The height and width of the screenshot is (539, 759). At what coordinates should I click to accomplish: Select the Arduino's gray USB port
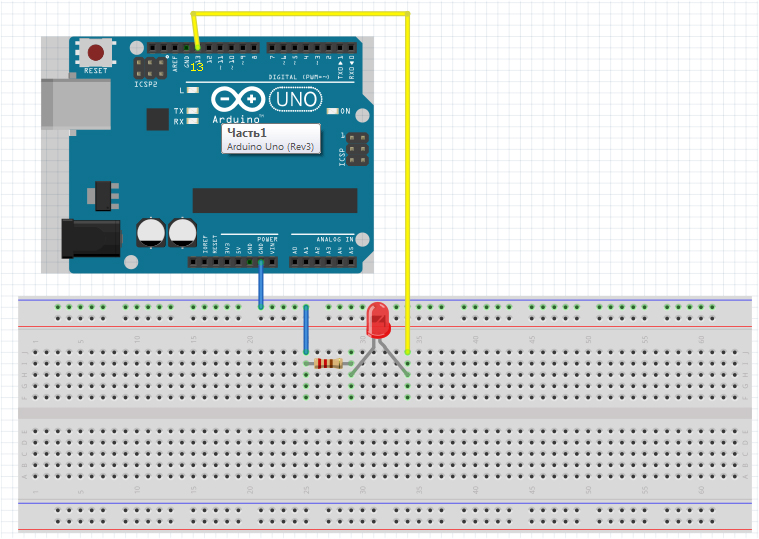(76, 105)
